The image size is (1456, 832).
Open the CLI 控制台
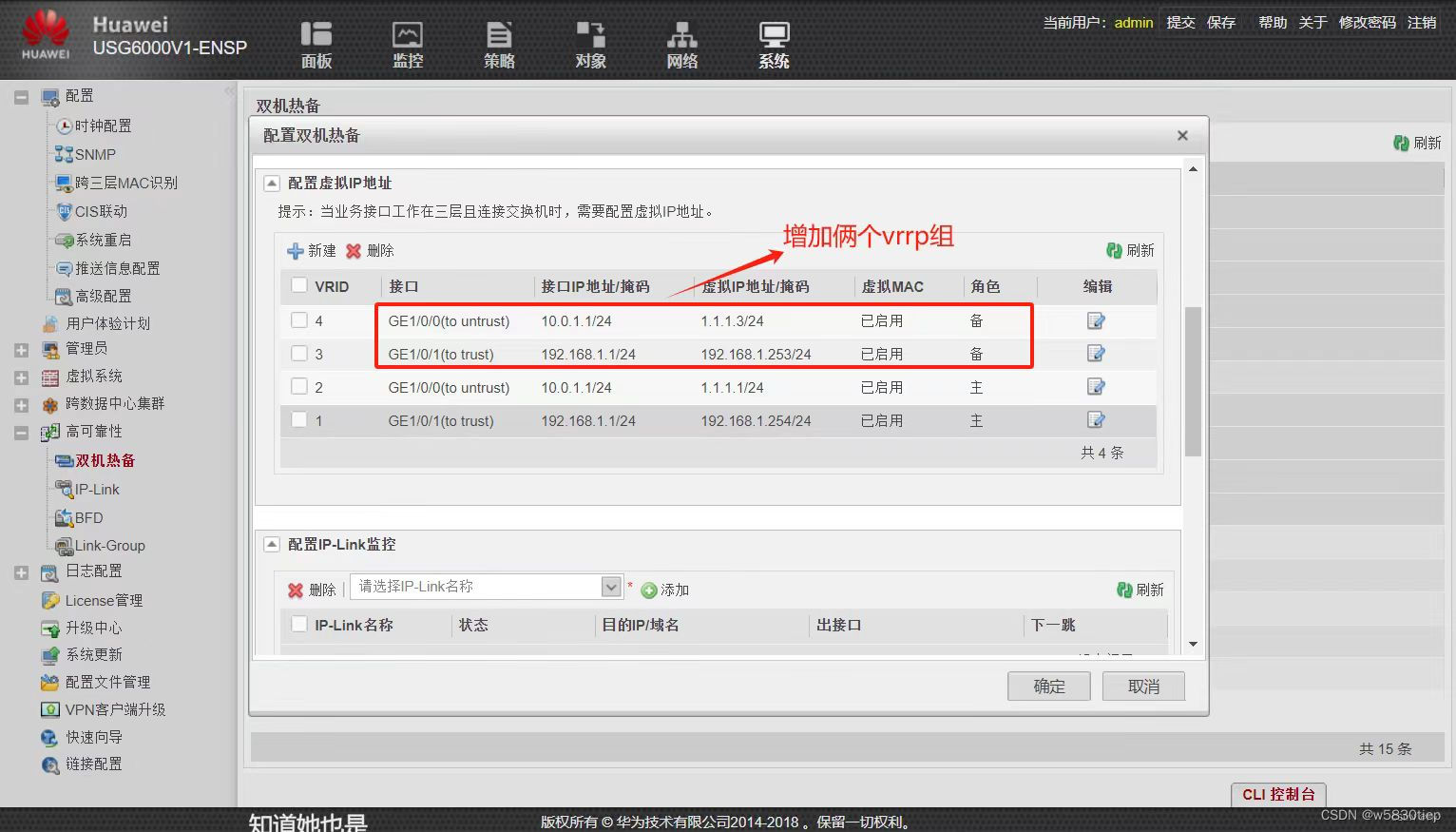click(1277, 794)
